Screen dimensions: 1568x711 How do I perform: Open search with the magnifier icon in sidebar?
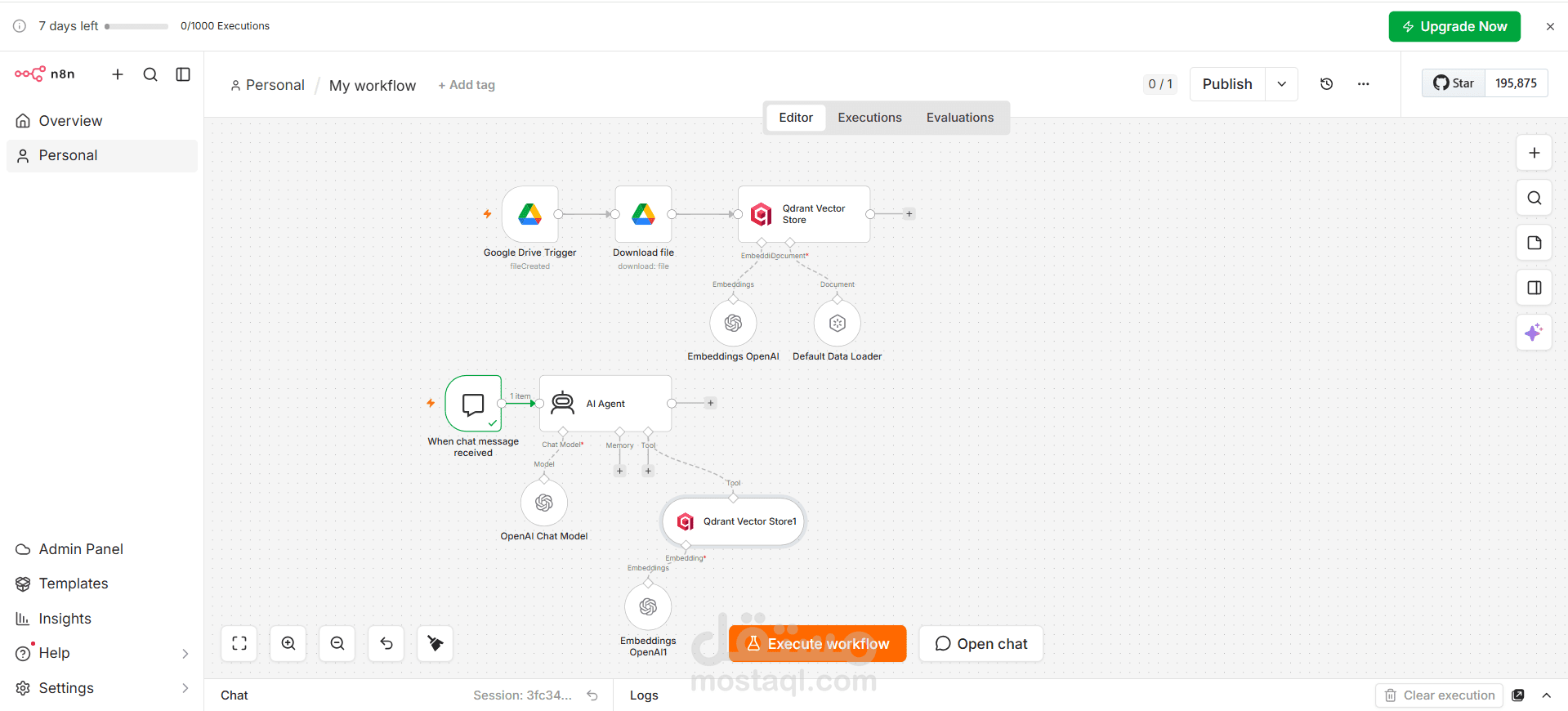coord(150,74)
